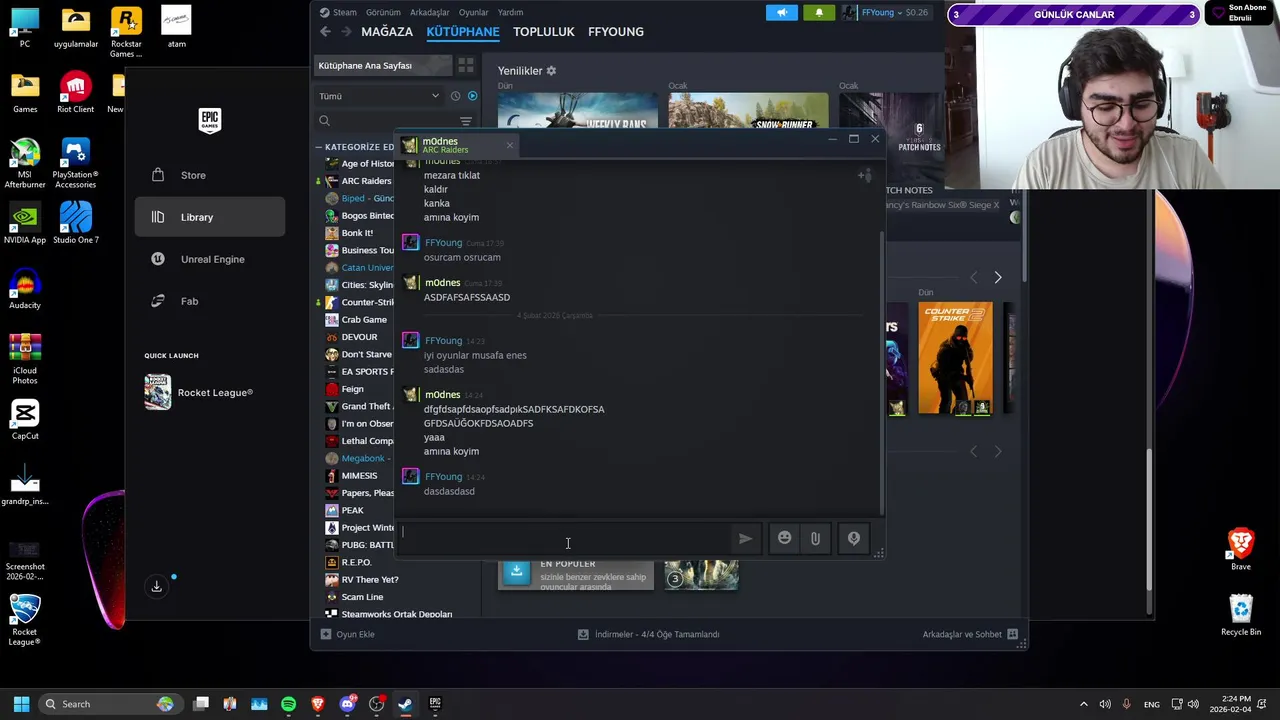Open Yenilikler settings gear

(x=551, y=71)
